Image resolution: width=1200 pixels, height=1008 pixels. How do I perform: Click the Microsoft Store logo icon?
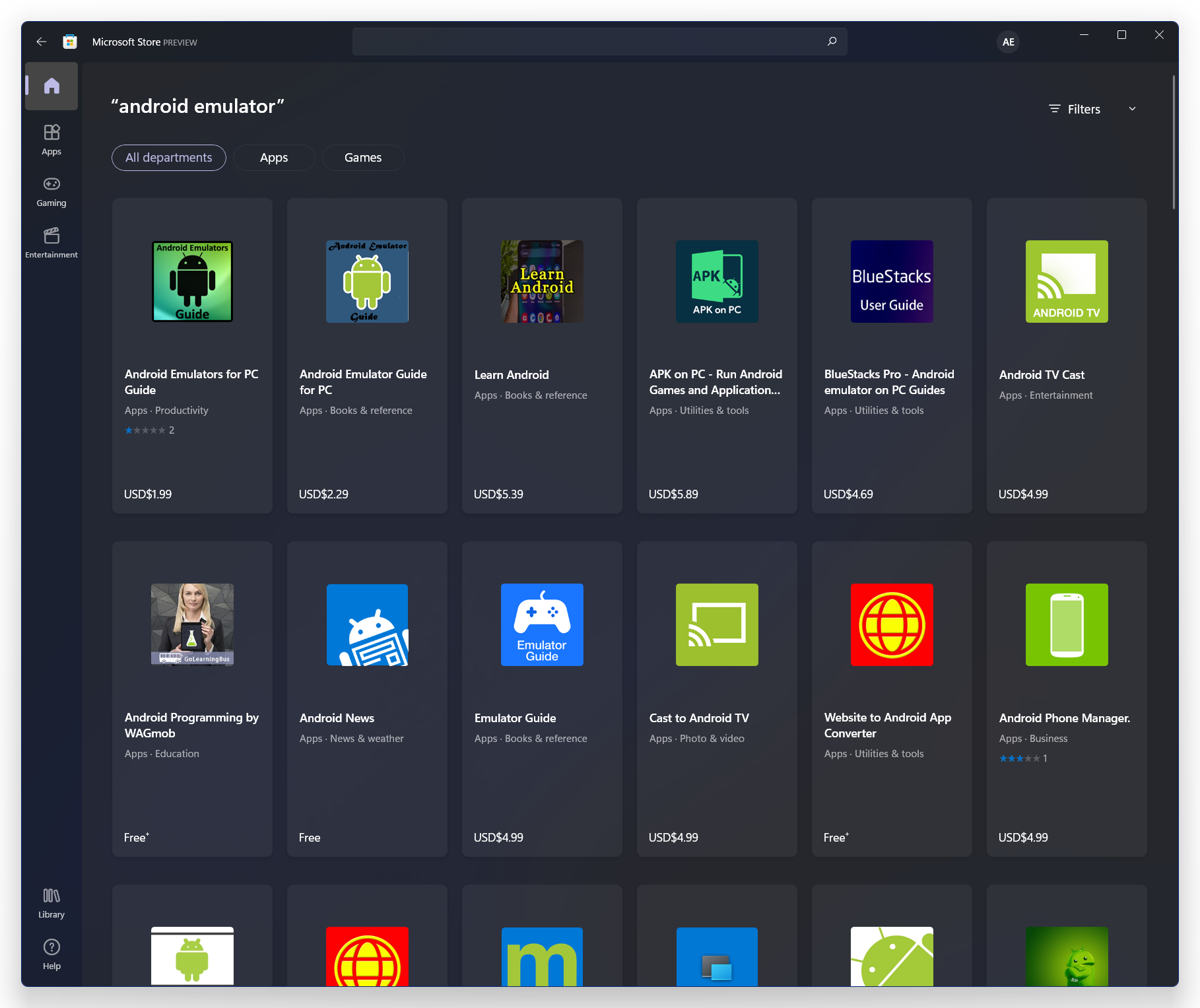click(x=70, y=42)
